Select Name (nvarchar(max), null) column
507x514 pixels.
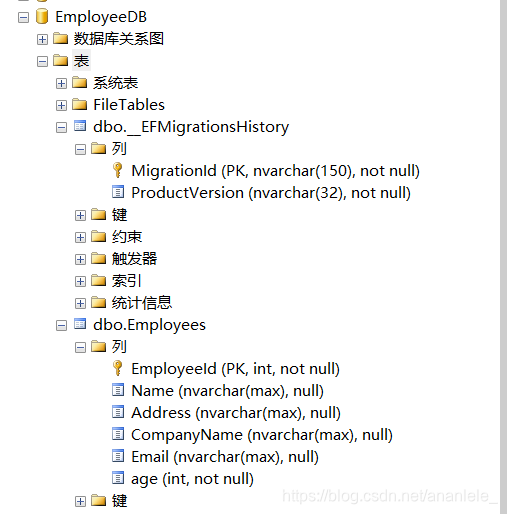click(227, 391)
